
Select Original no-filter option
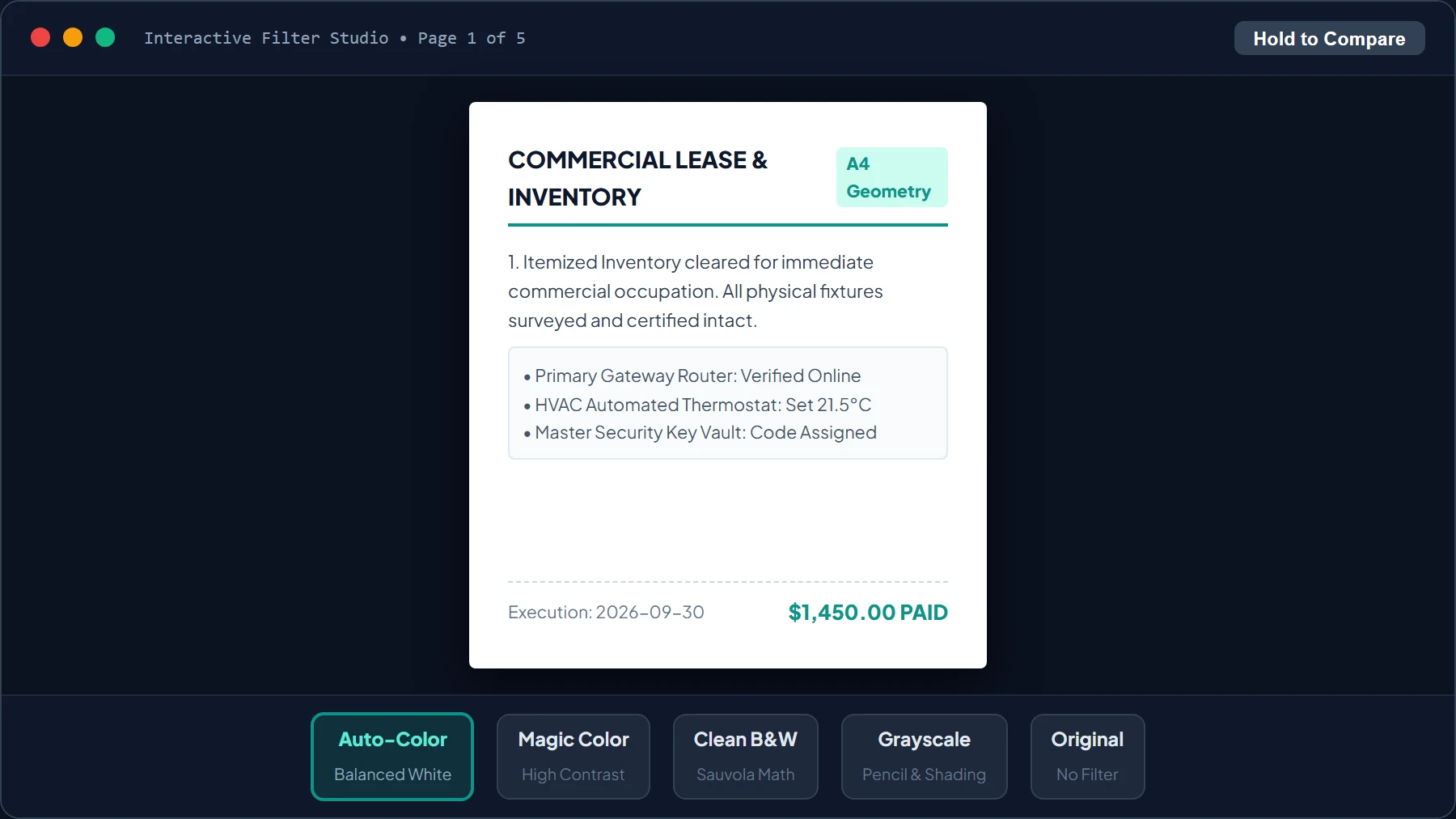pos(1087,757)
